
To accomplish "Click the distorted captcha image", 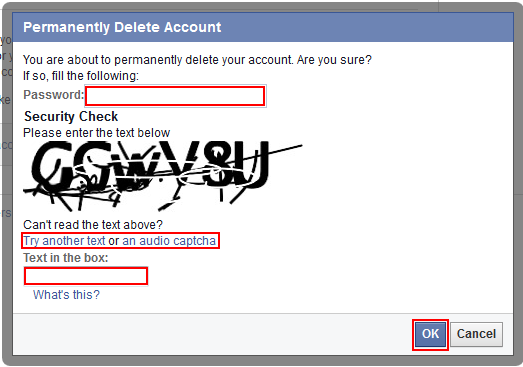I will click(x=163, y=176).
